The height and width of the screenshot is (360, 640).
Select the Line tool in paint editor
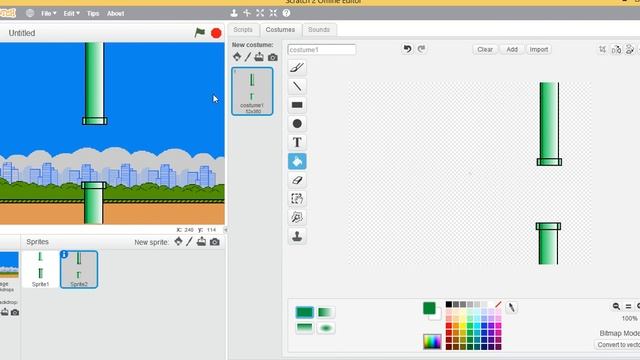(x=297, y=86)
